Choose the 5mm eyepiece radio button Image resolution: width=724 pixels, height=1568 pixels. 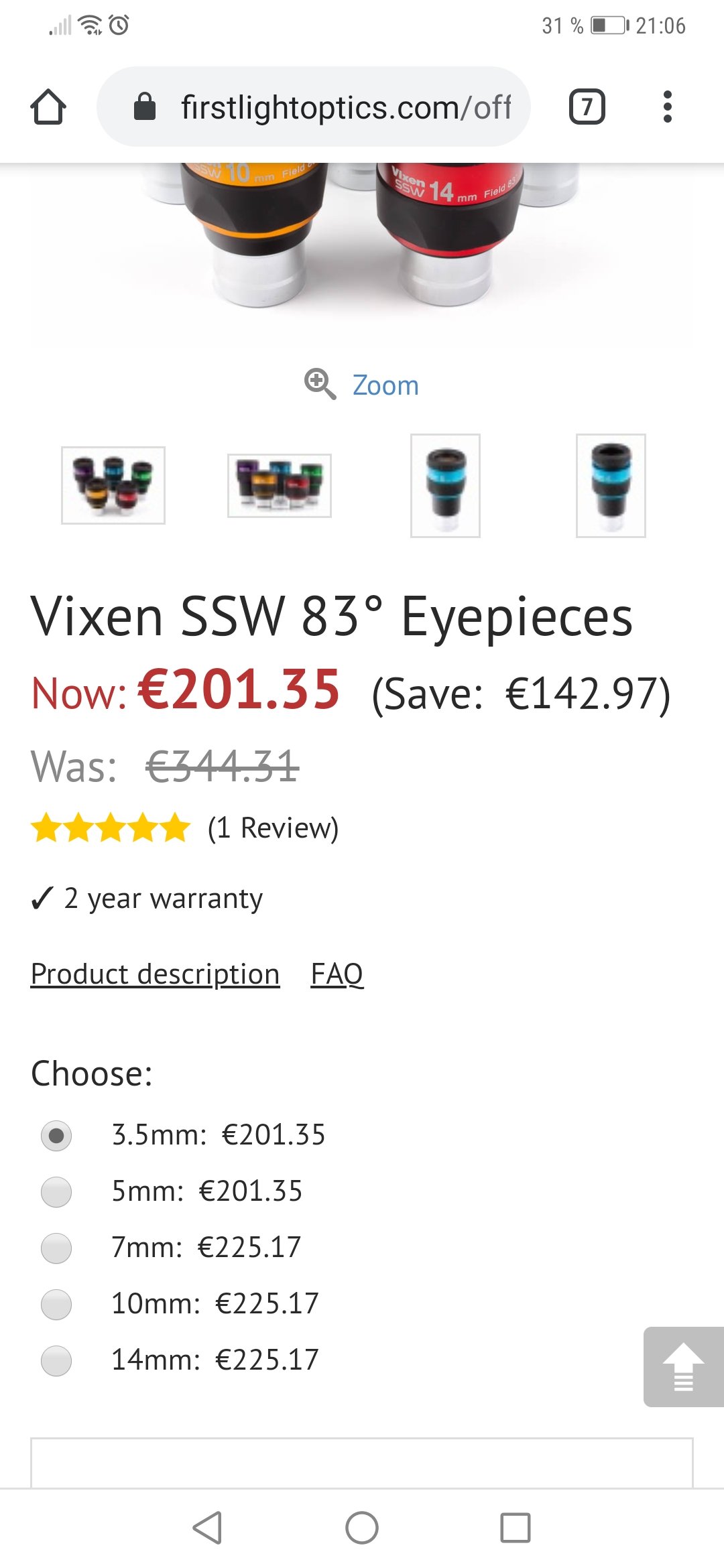56,1191
